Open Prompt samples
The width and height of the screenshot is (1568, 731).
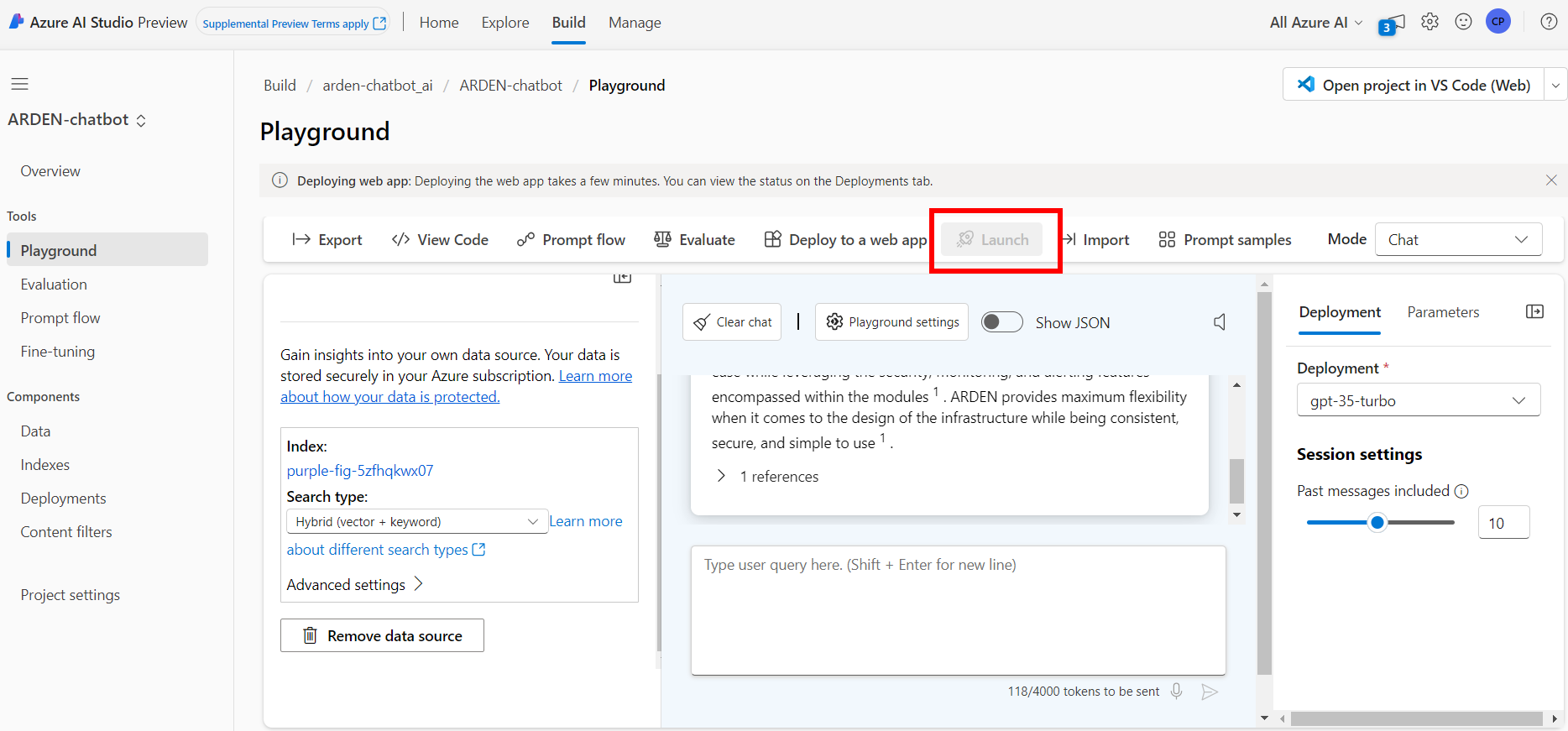pos(1225,240)
